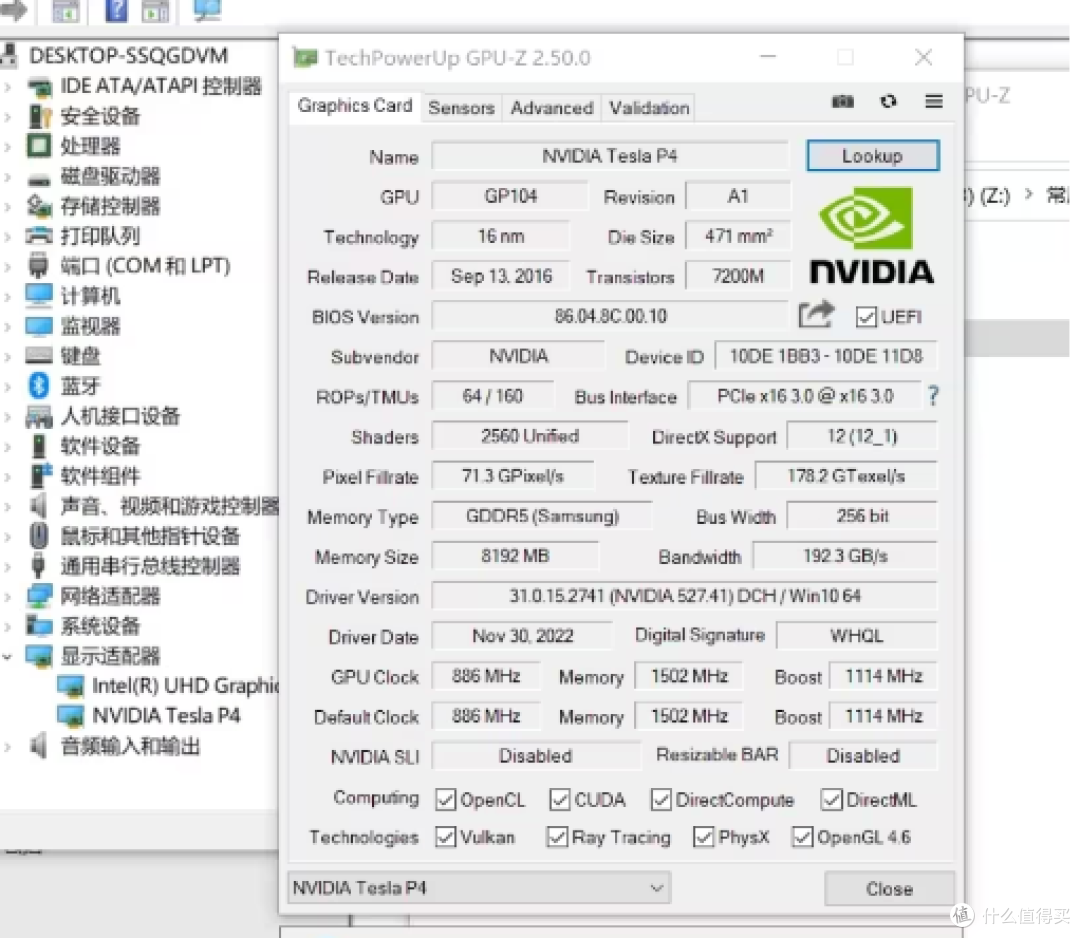Viewport: 1080px width, 938px height.
Task: Click the network adapters (网络适配器) icon
Action: [x=39, y=596]
